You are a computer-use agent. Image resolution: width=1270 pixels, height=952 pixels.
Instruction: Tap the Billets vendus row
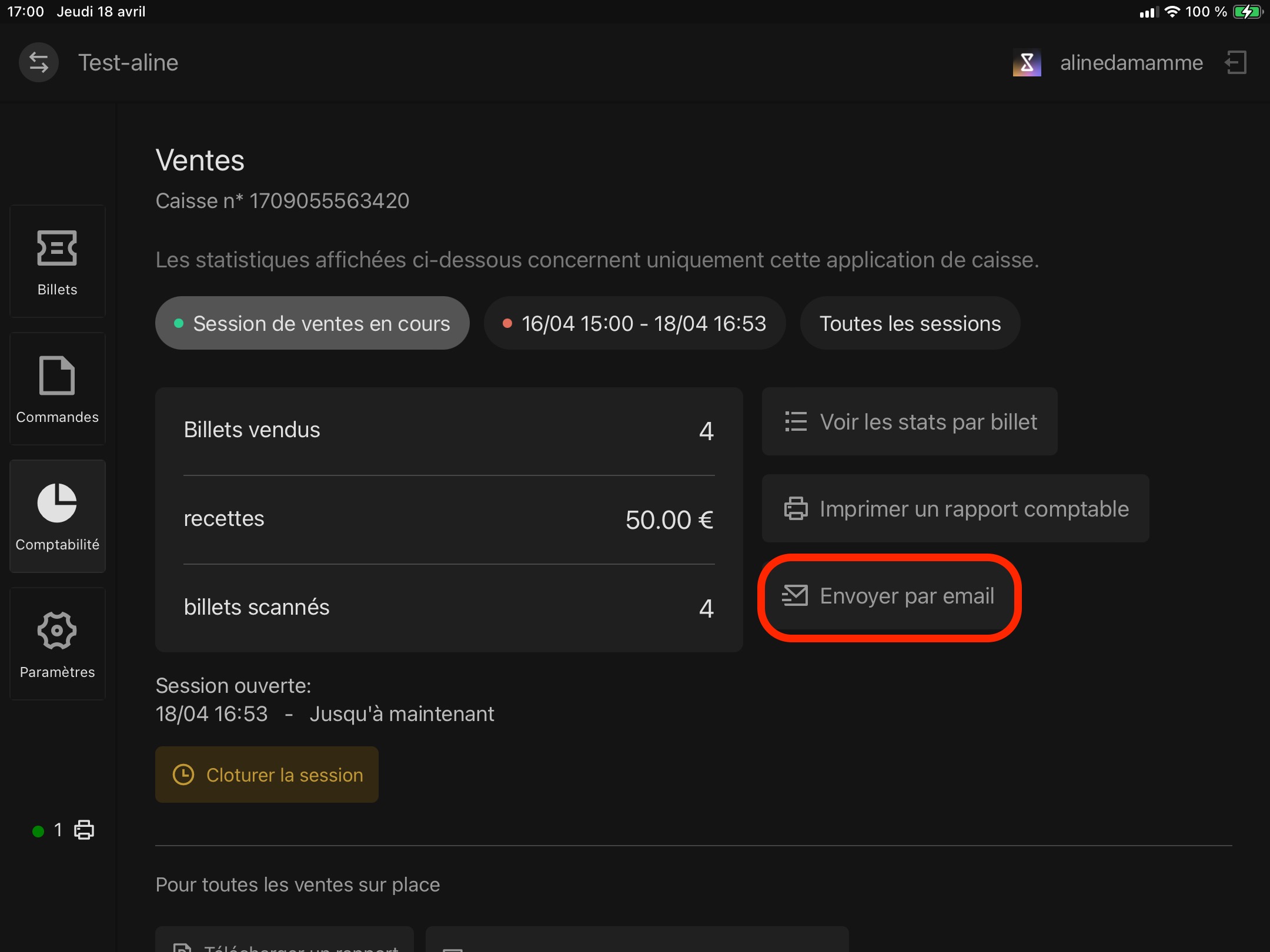tap(449, 431)
